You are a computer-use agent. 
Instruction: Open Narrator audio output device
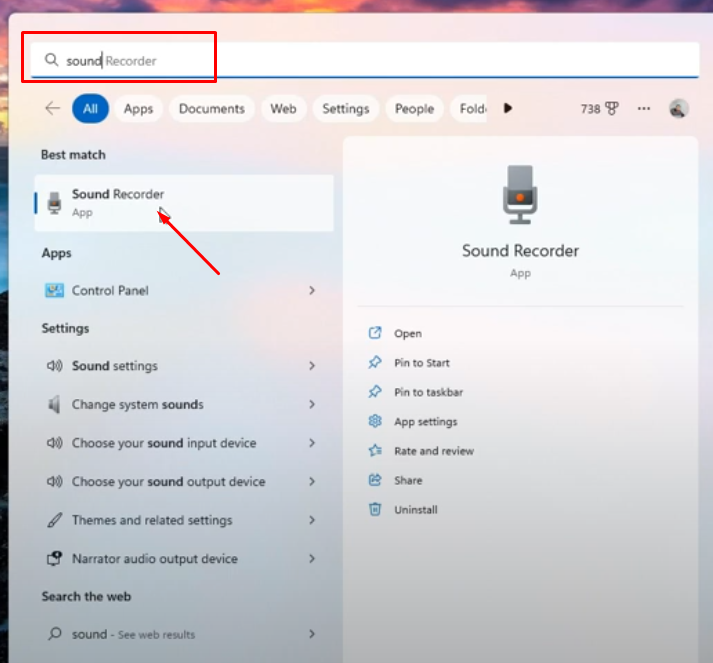[184, 559]
